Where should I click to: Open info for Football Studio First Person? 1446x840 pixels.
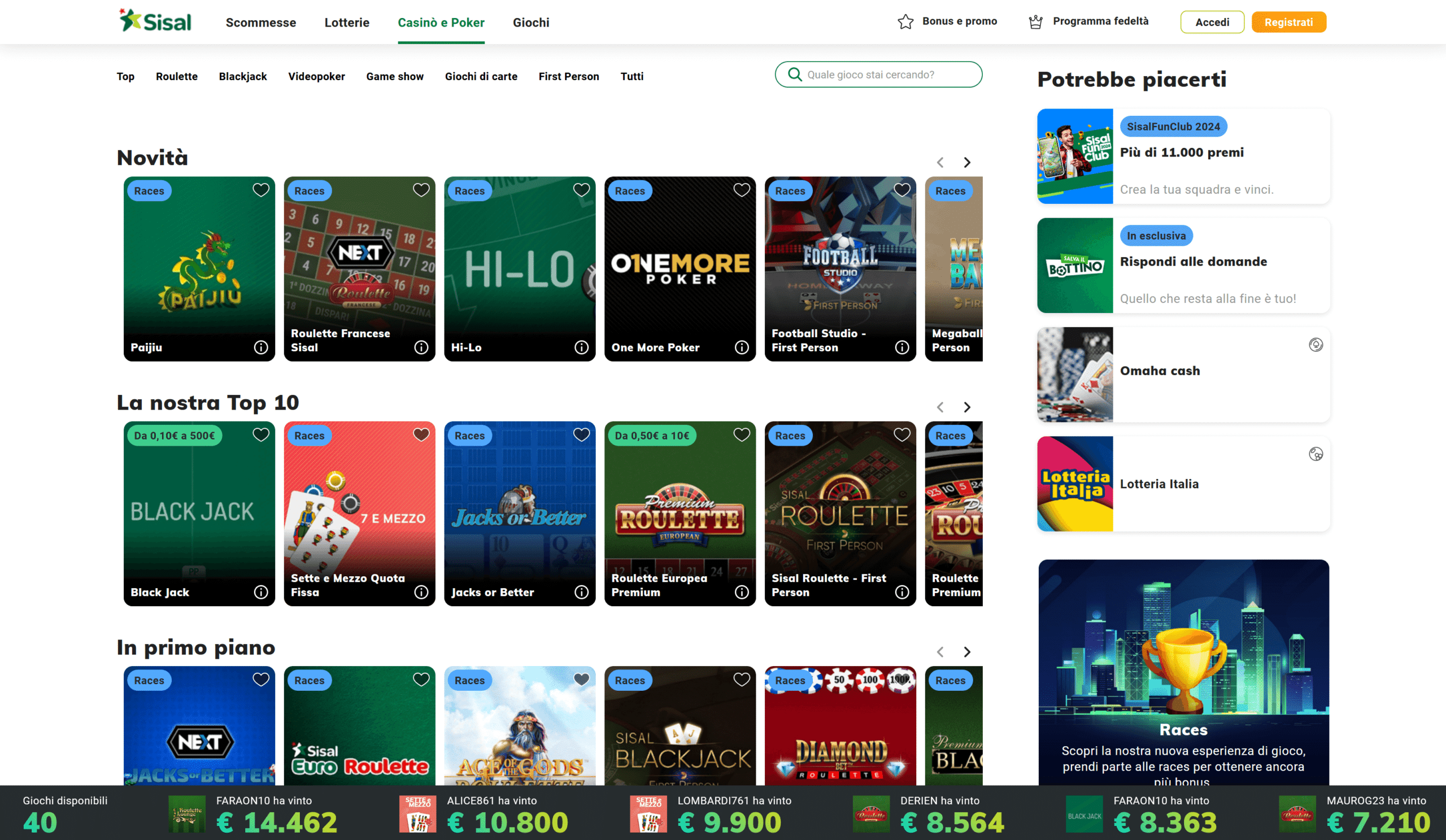(x=902, y=347)
